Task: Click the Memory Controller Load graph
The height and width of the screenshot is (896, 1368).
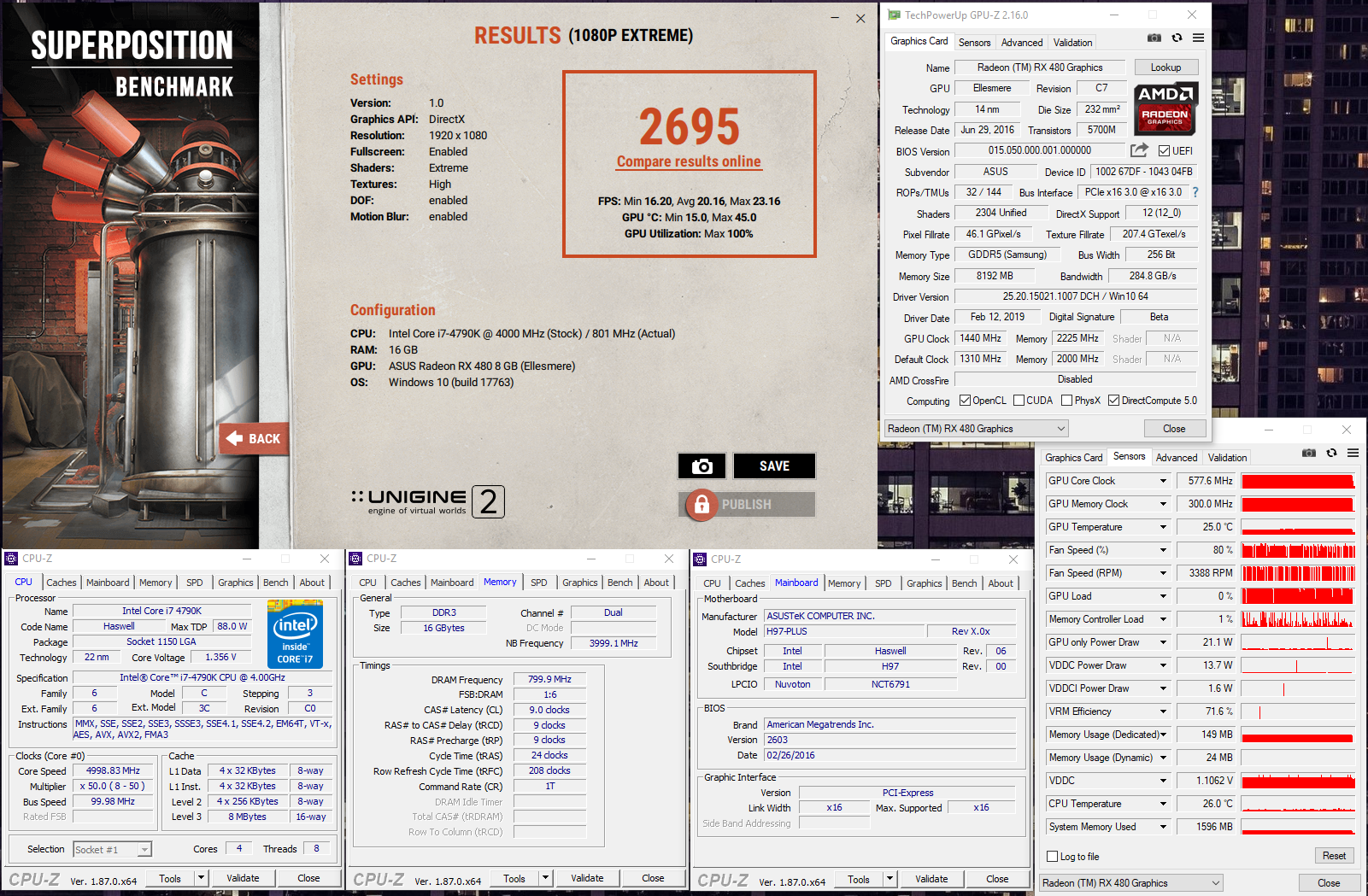Action: pyautogui.click(x=1299, y=619)
